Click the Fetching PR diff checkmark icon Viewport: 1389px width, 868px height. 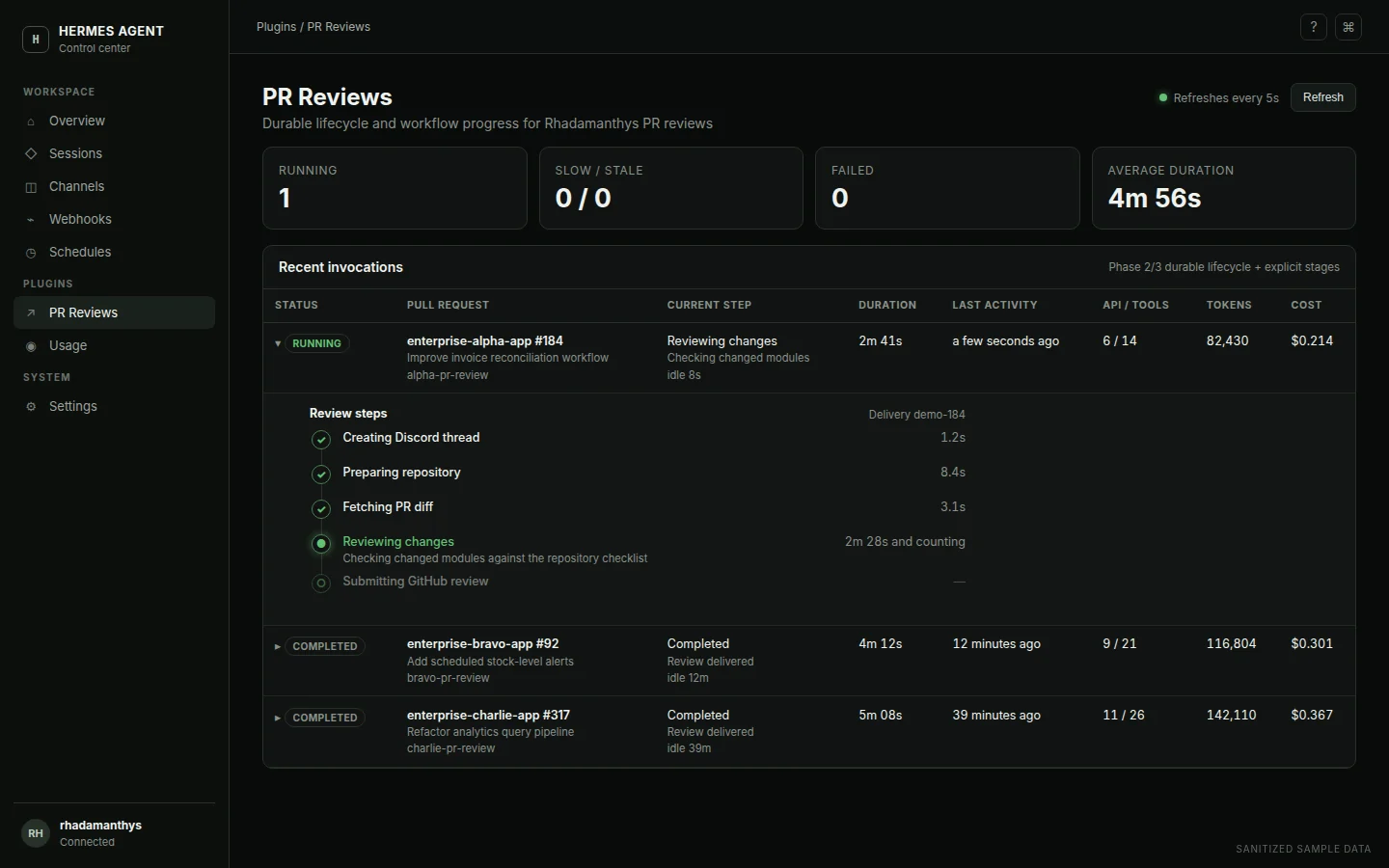[321, 509]
